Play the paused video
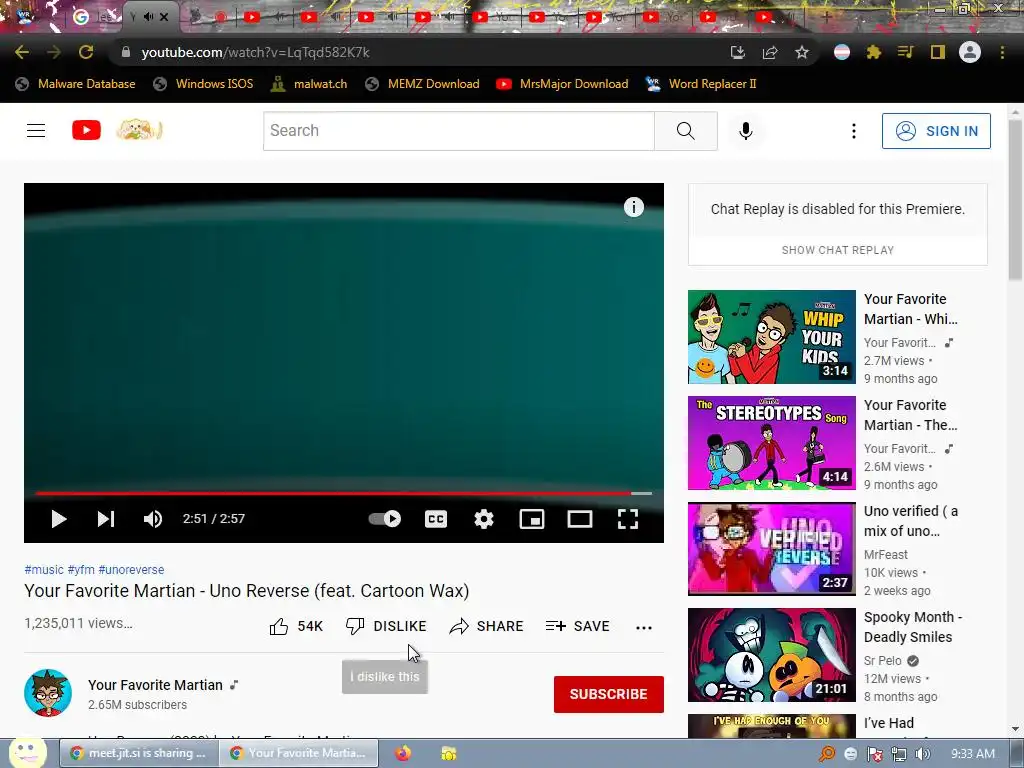This screenshot has height=768, width=1024. tap(59, 519)
